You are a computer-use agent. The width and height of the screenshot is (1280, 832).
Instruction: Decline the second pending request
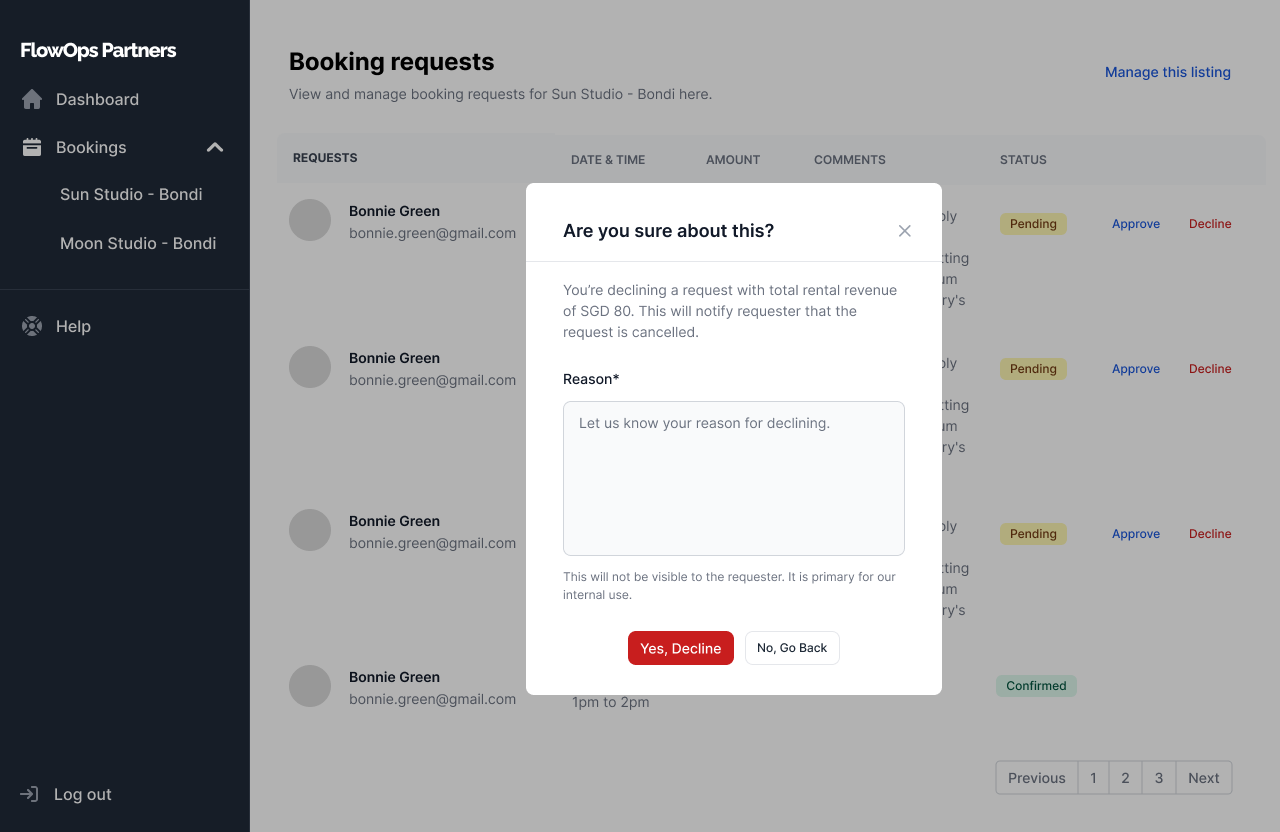1210,369
